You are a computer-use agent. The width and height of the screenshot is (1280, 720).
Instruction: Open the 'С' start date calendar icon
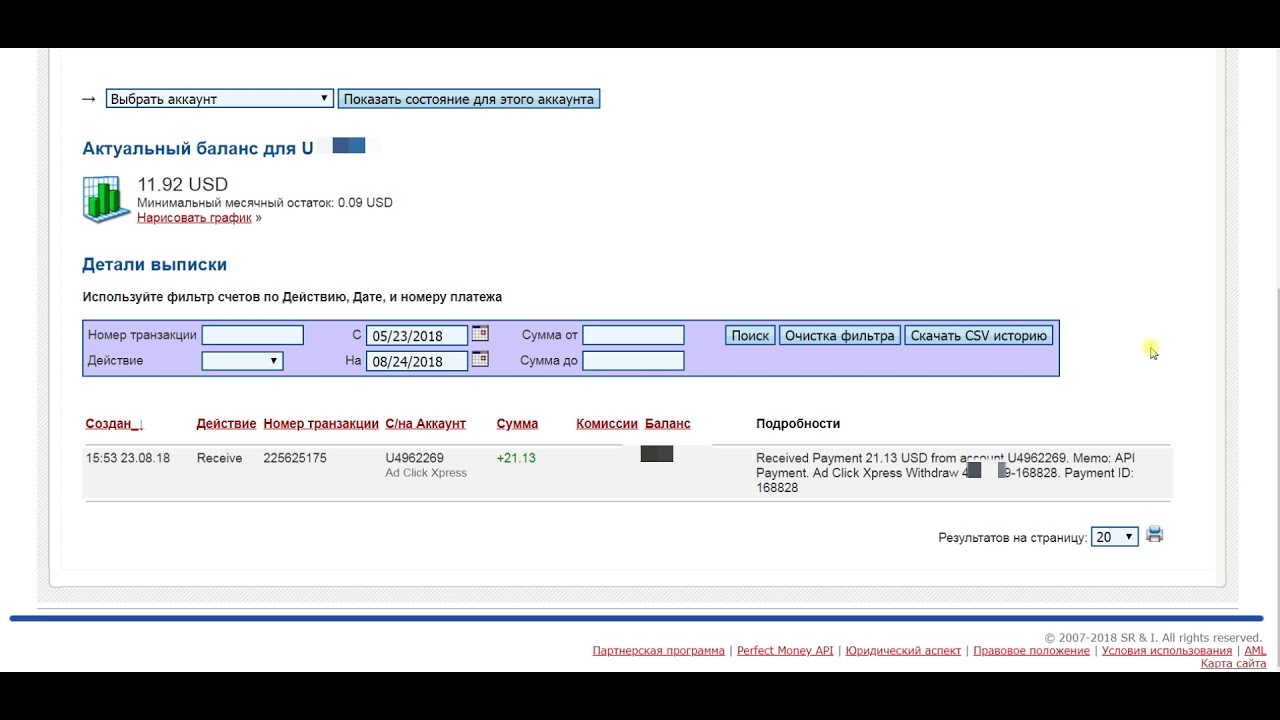pos(480,333)
